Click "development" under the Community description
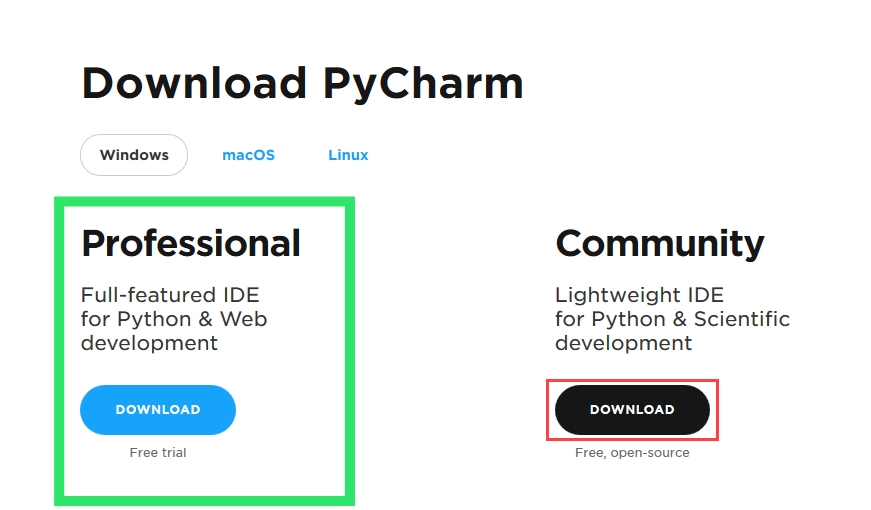The image size is (871, 510). [x=623, y=343]
